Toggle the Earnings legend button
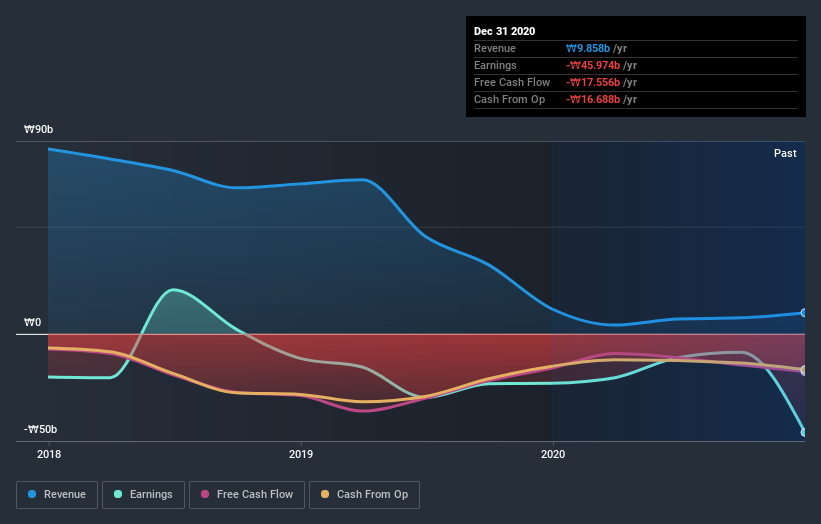The image size is (821, 524). pyautogui.click(x=143, y=495)
